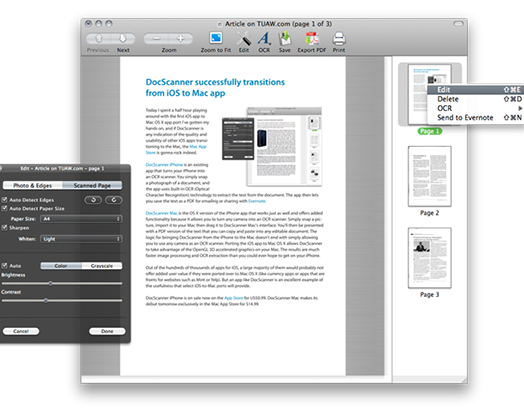The width and height of the screenshot is (524, 410).
Task: Zoom out with the minus button
Action: [156, 39]
